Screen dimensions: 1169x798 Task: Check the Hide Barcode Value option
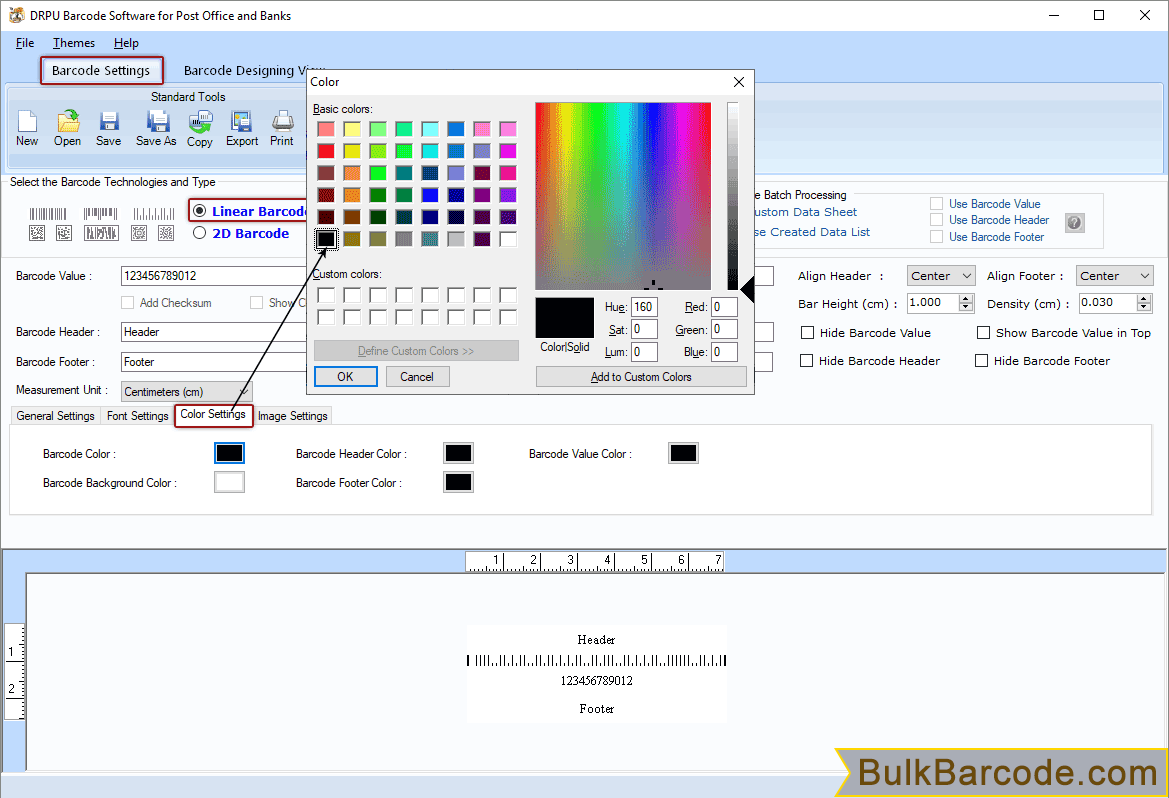click(807, 333)
